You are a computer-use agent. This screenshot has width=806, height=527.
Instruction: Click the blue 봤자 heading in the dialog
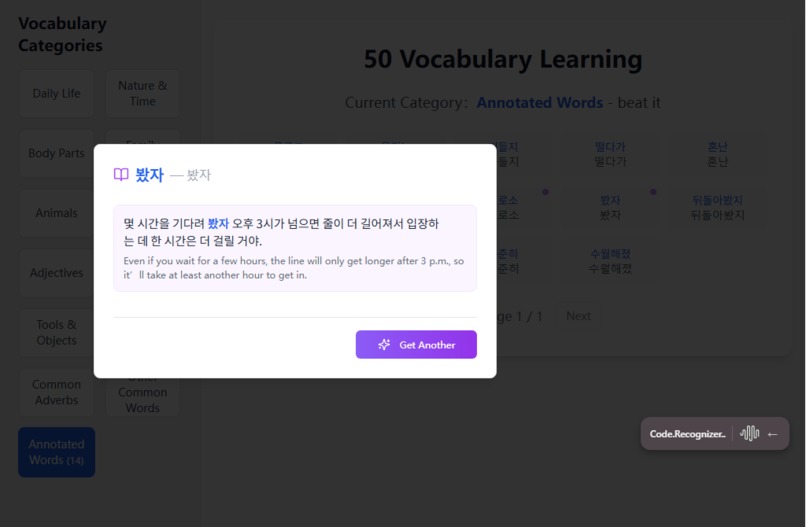(x=150, y=175)
